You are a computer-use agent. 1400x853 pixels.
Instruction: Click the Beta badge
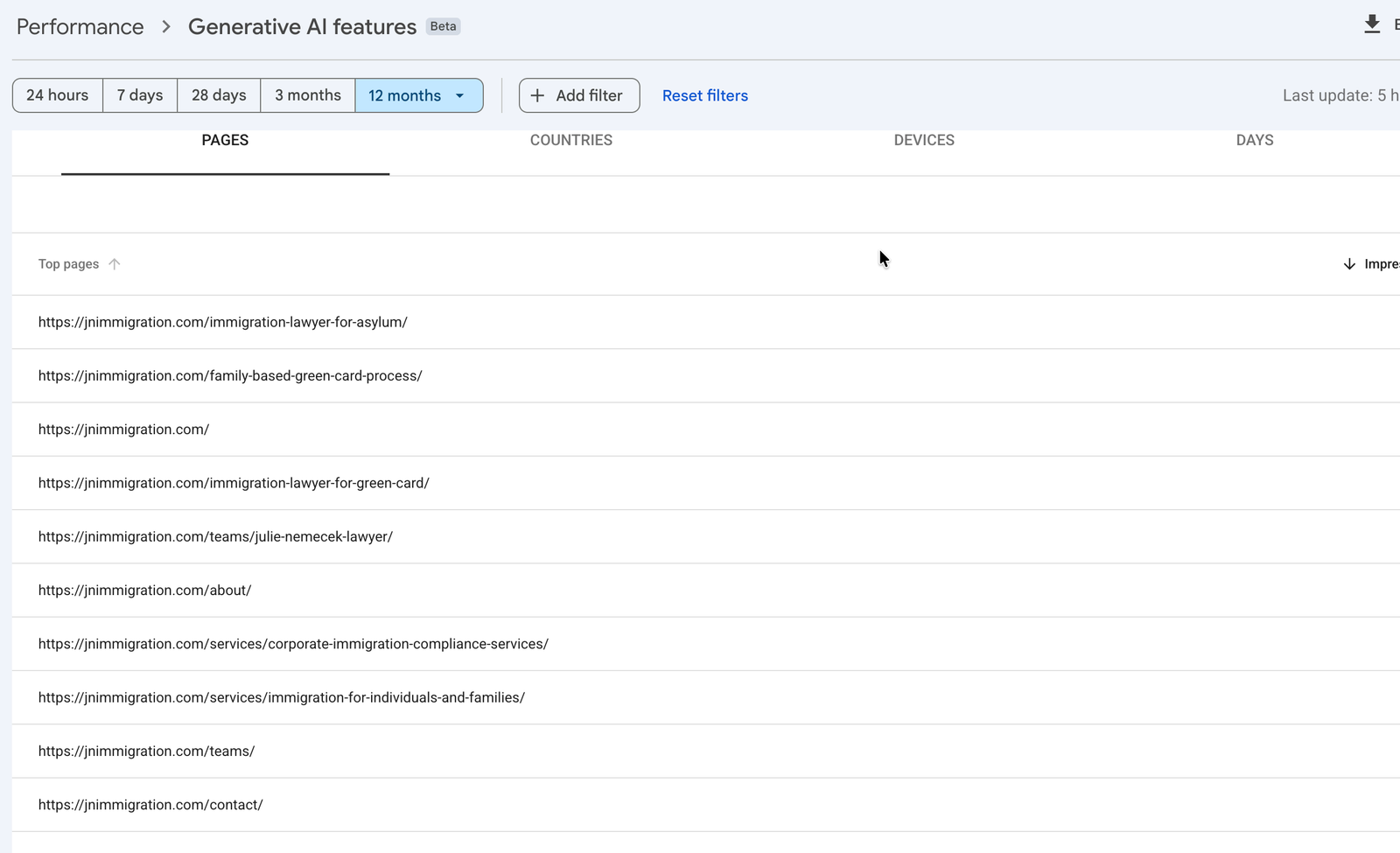click(x=444, y=26)
